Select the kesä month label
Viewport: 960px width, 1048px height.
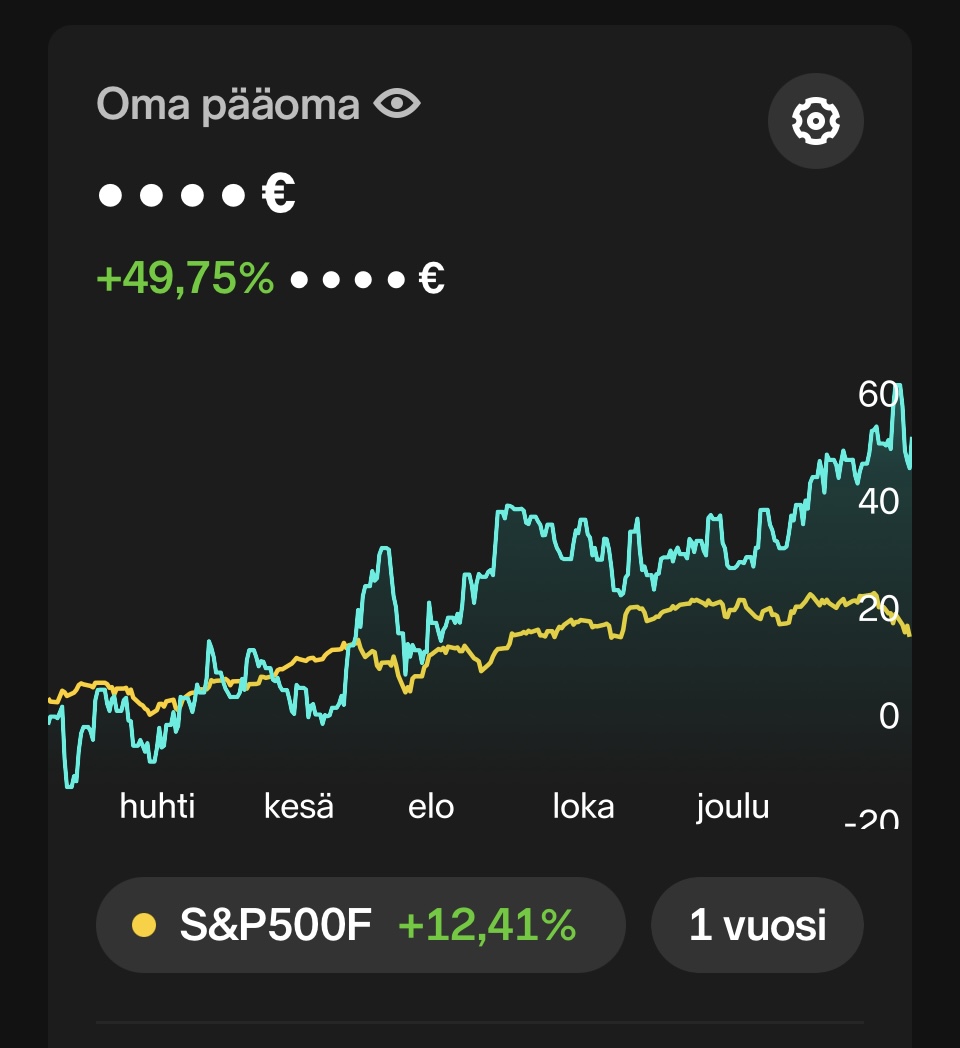click(x=299, y=806)
